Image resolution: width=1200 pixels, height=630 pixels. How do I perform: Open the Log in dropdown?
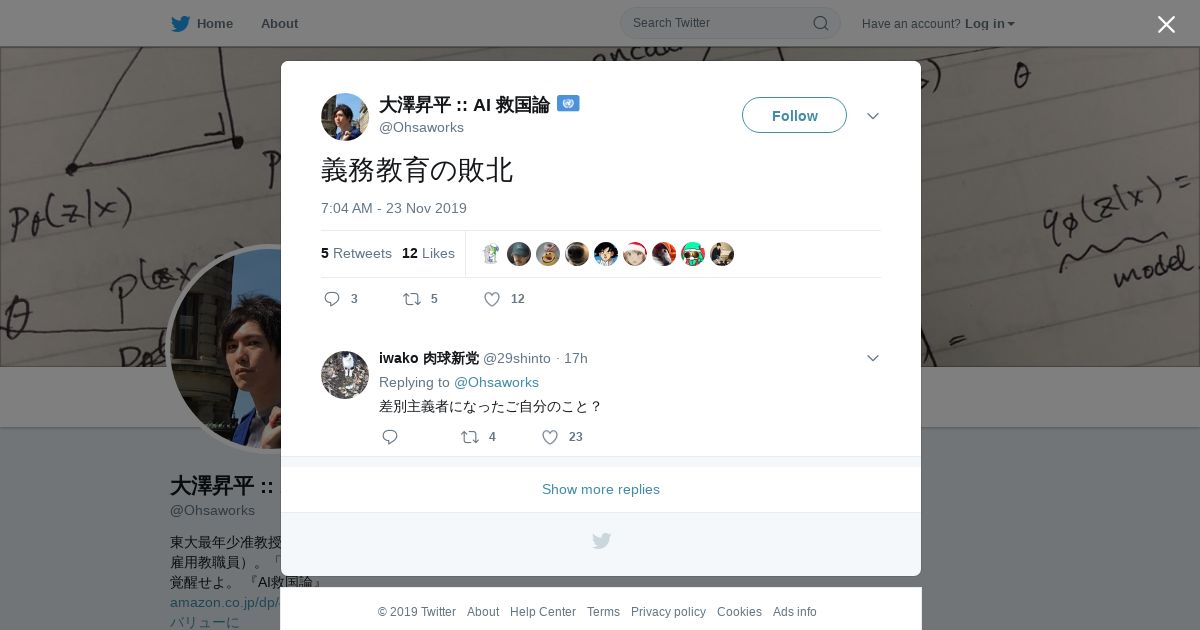click(x=989, y=23)
